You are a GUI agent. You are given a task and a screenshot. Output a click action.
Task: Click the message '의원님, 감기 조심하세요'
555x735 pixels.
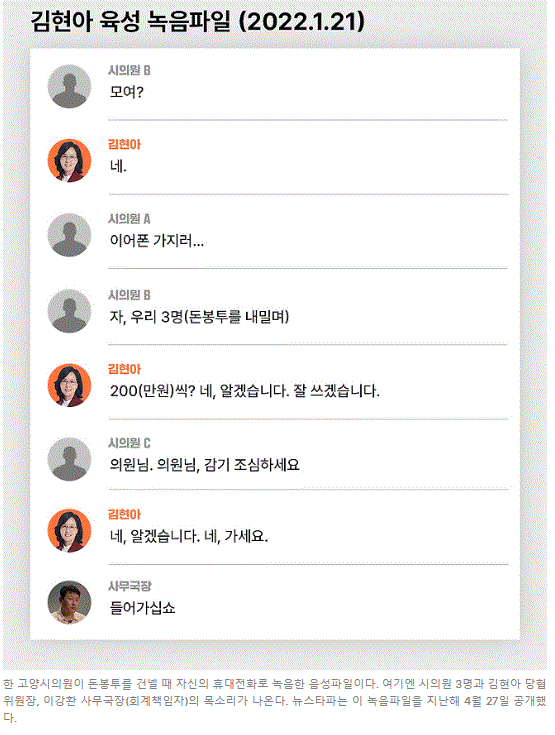coord(204,465)
